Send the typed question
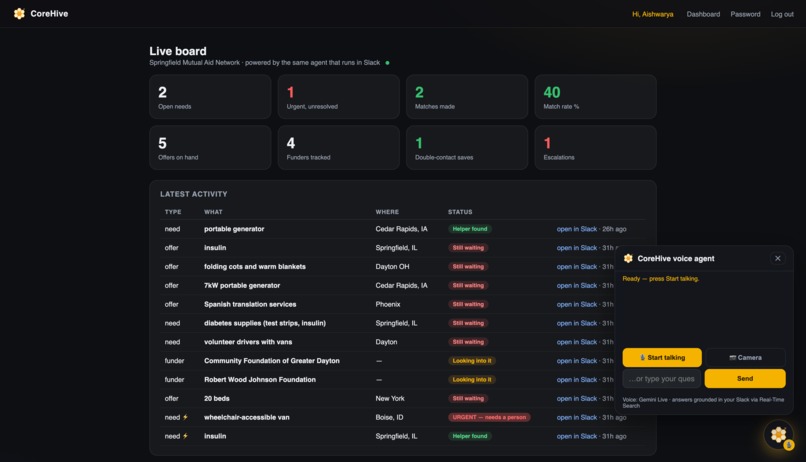 745,379
